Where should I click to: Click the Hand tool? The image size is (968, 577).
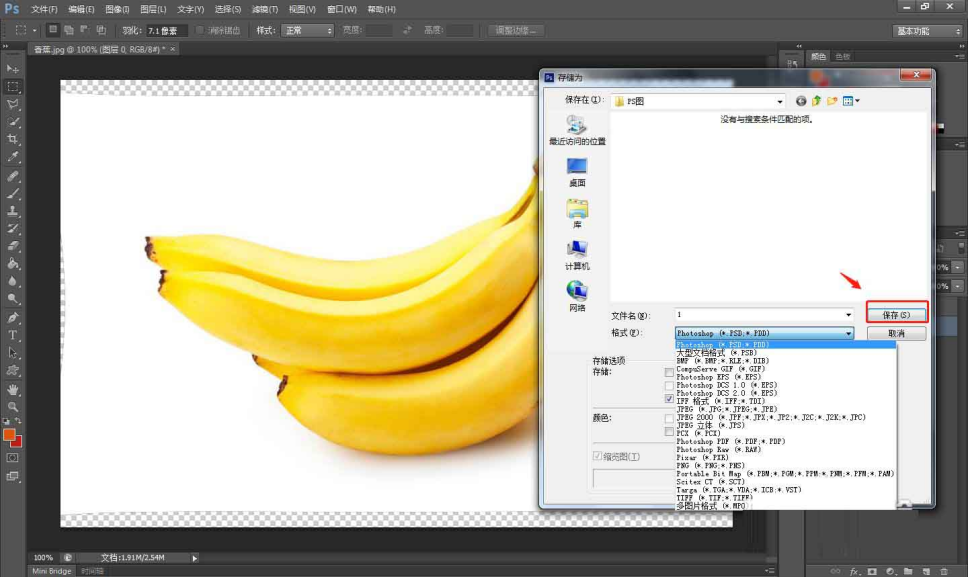[13, 389]
